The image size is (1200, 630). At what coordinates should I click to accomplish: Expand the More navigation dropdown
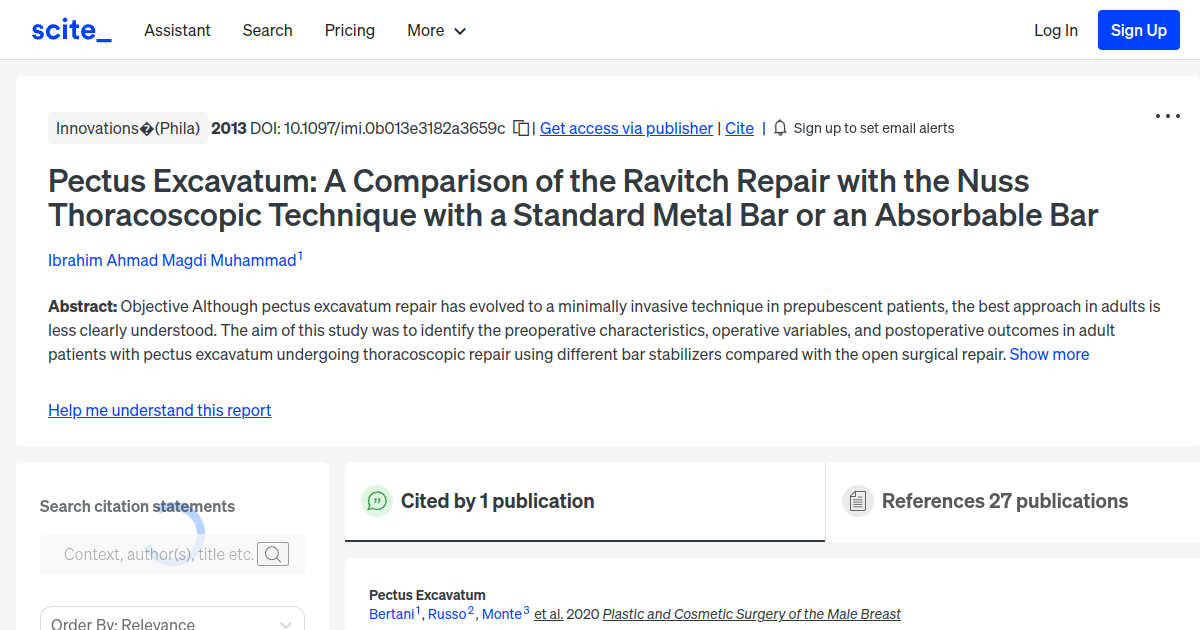click(436, 30)
